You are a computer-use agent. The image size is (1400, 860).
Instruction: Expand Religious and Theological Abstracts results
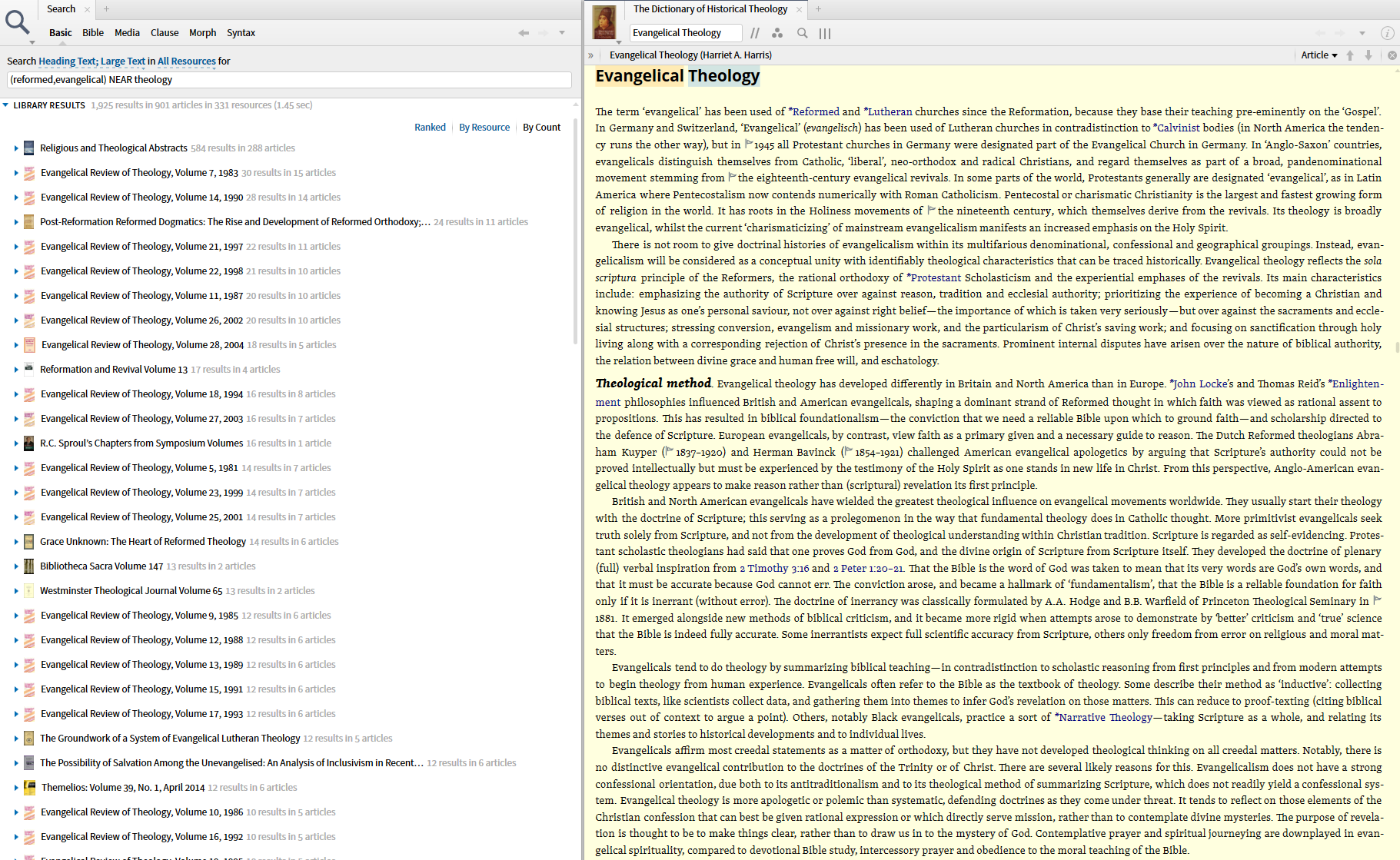[15, 148]
